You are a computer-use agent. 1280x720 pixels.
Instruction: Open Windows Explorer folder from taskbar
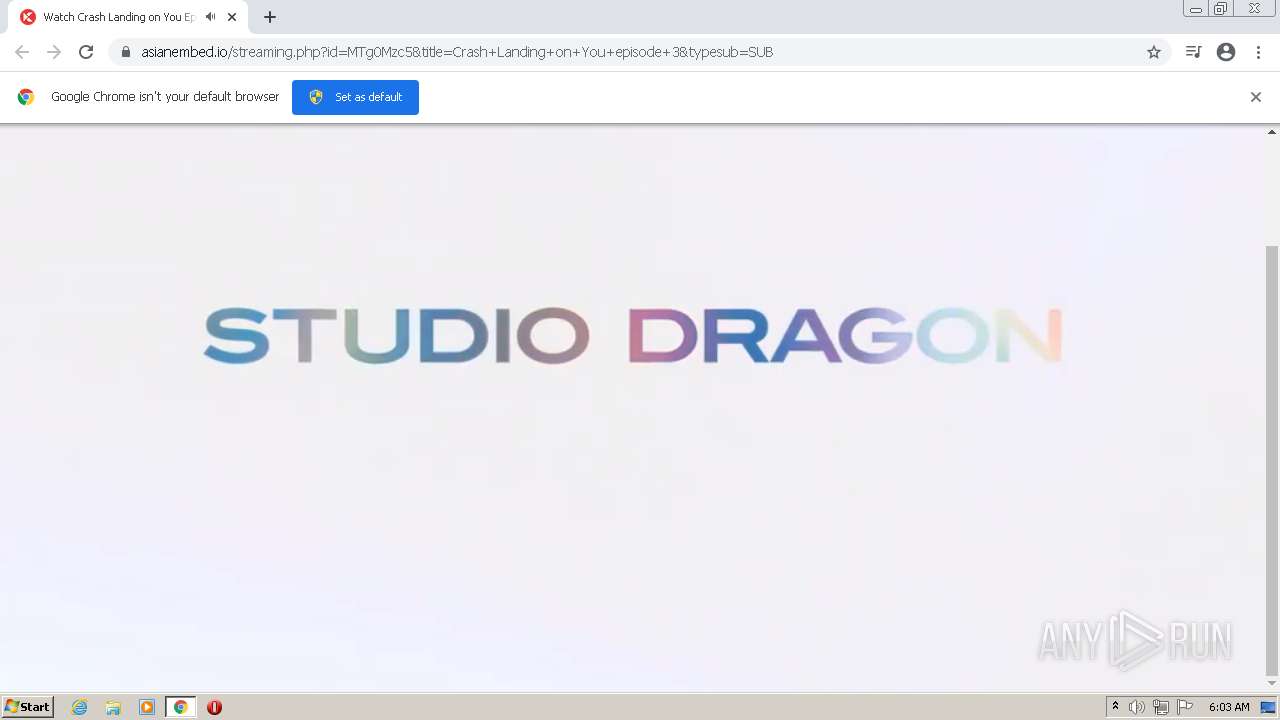pyautogui.click(x=113, y=707)
